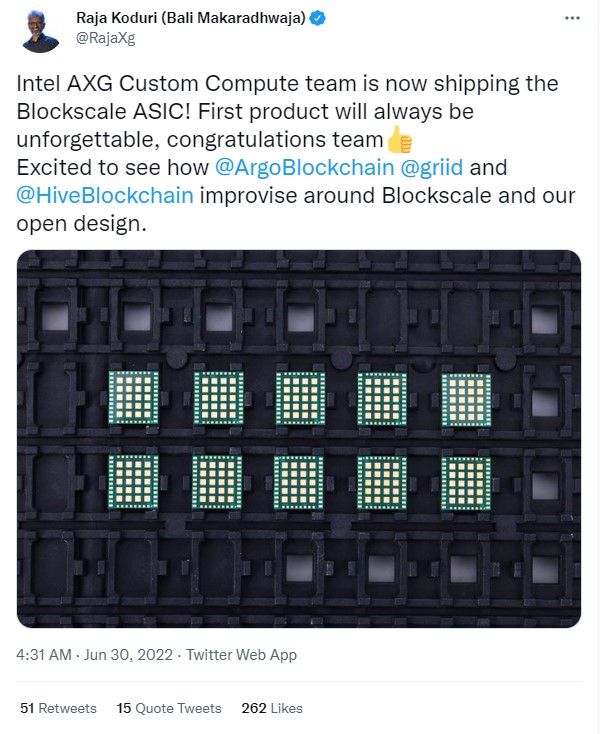Click the thumbs up emoji in tweet
The height and width of the screenshot is (734, 604).
point(399,140)
